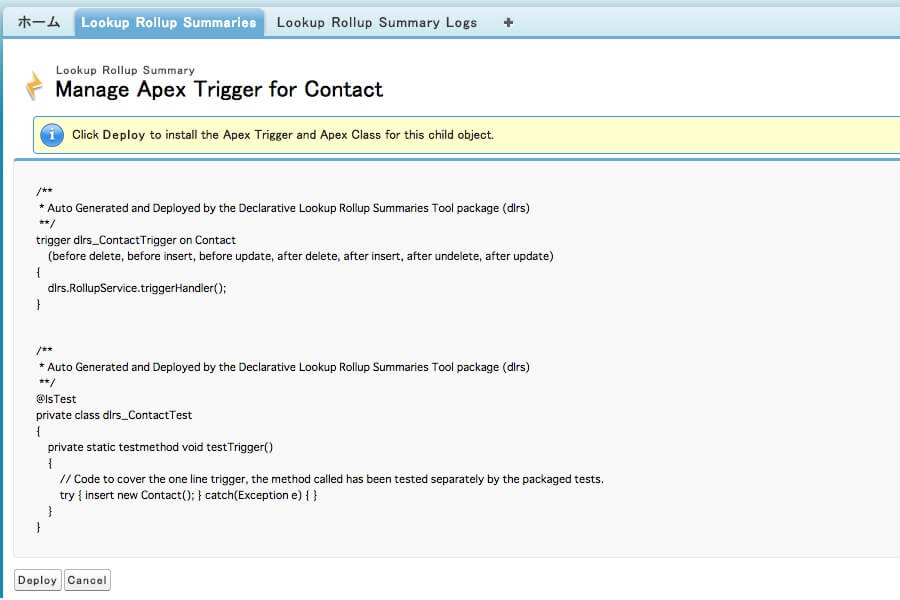Select the Lookup Rollup Summaries tab
Screen dimensions: 900x600
(168, 22)
